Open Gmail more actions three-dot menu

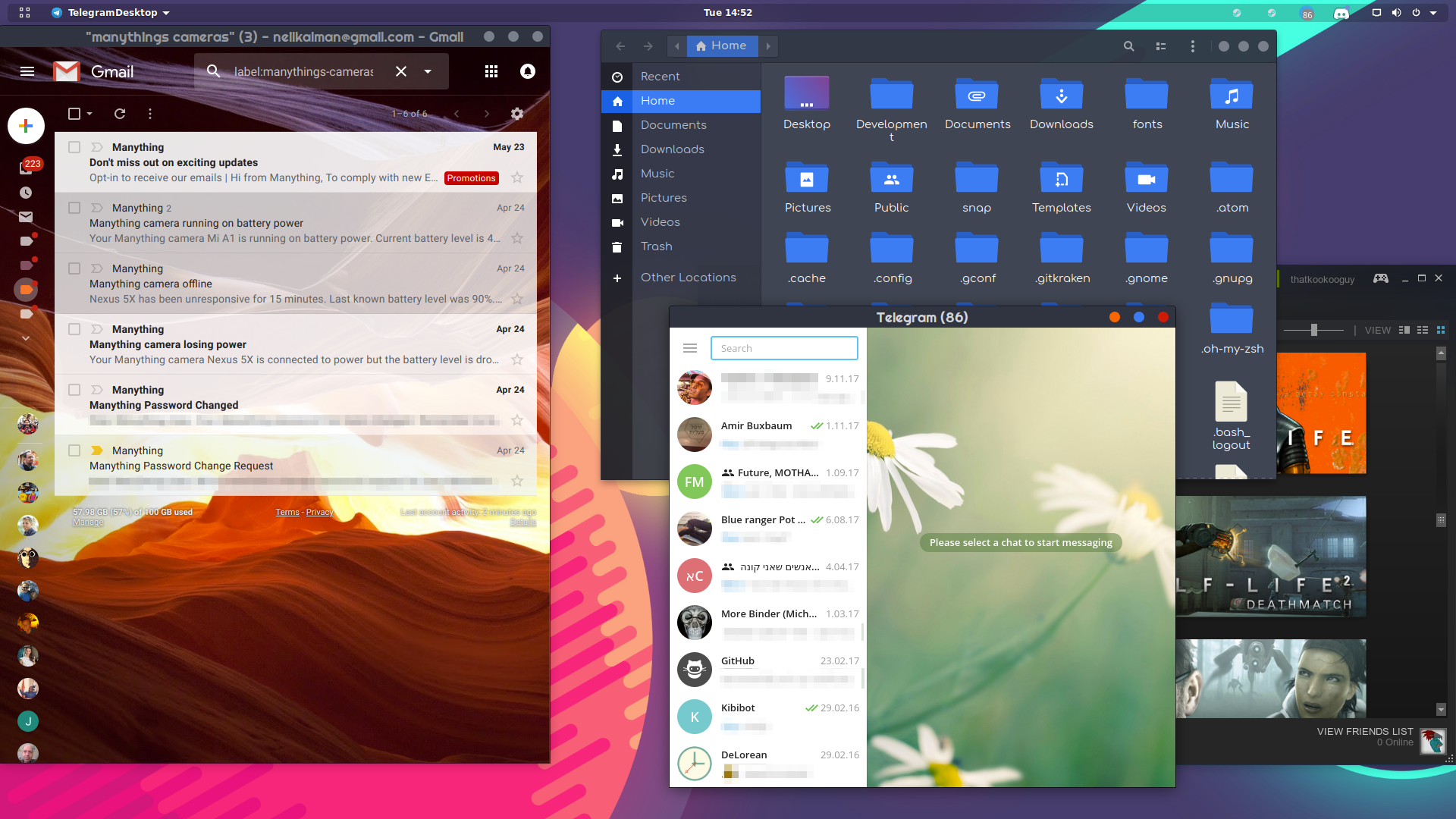[150, 114]
